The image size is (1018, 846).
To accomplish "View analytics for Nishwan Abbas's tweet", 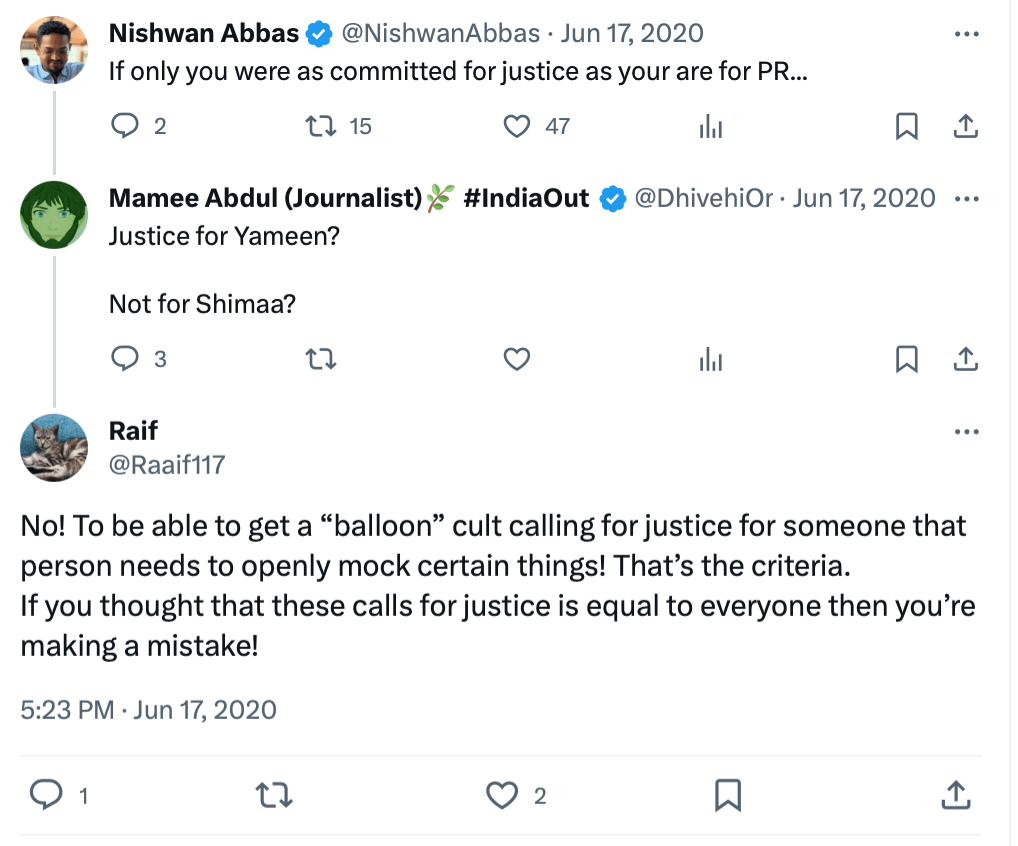I will coord(710,126).
